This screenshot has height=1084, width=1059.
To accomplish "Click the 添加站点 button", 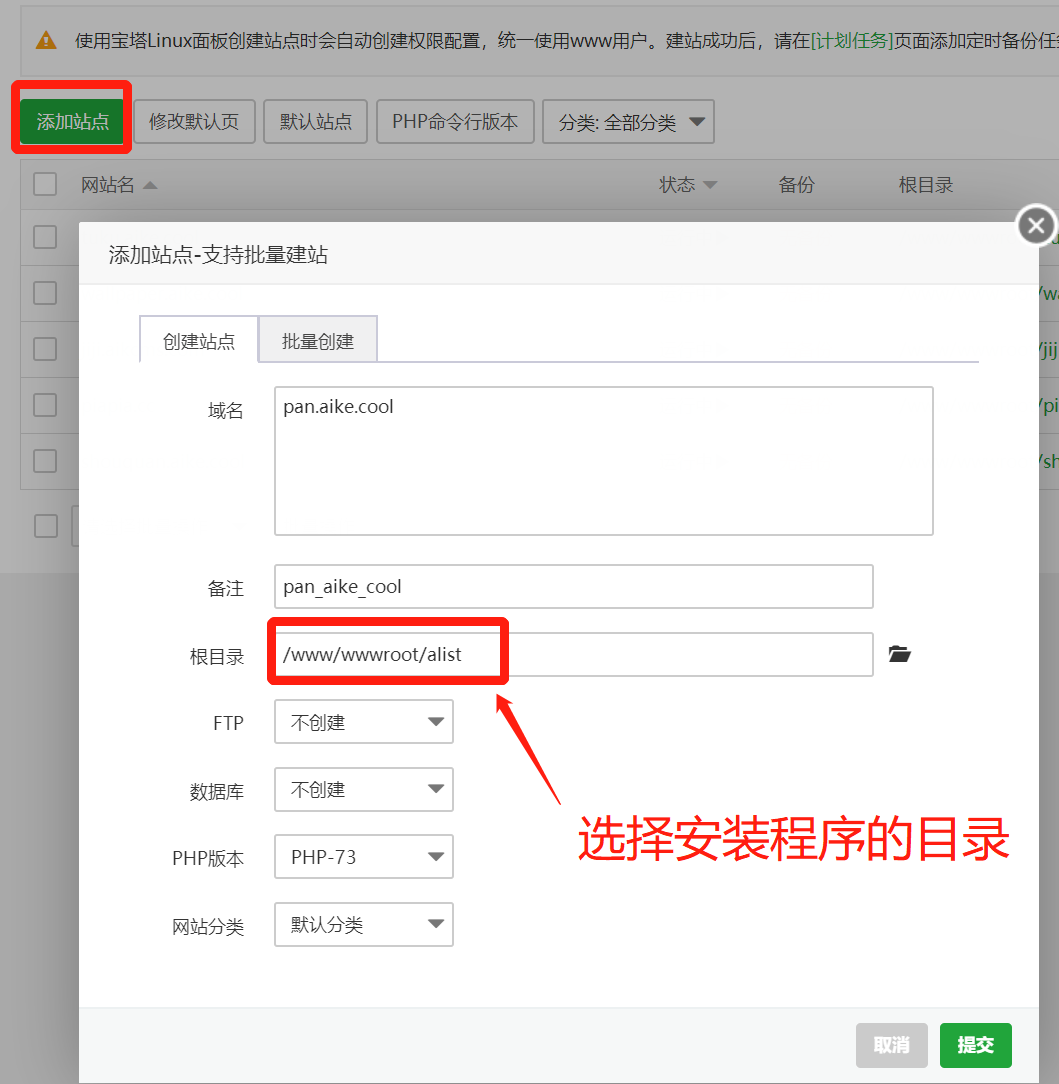I will coord(72,122).
